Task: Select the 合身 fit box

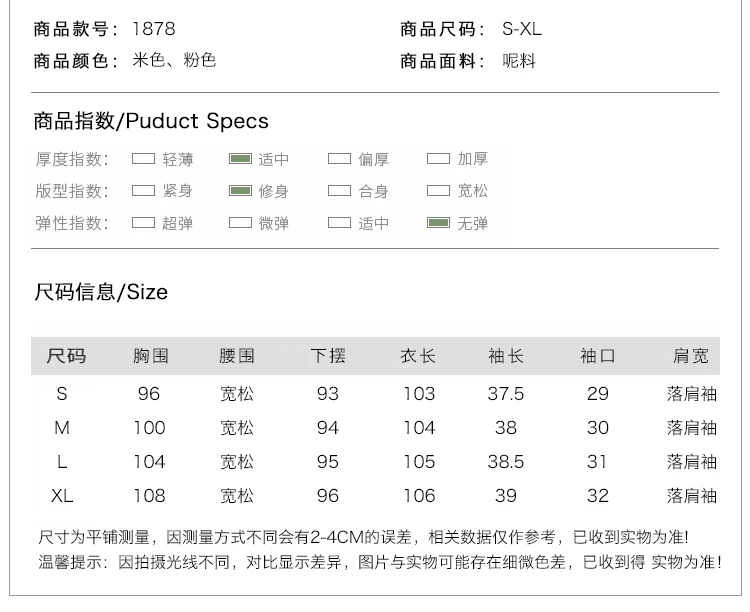Action: pos(339,190)
